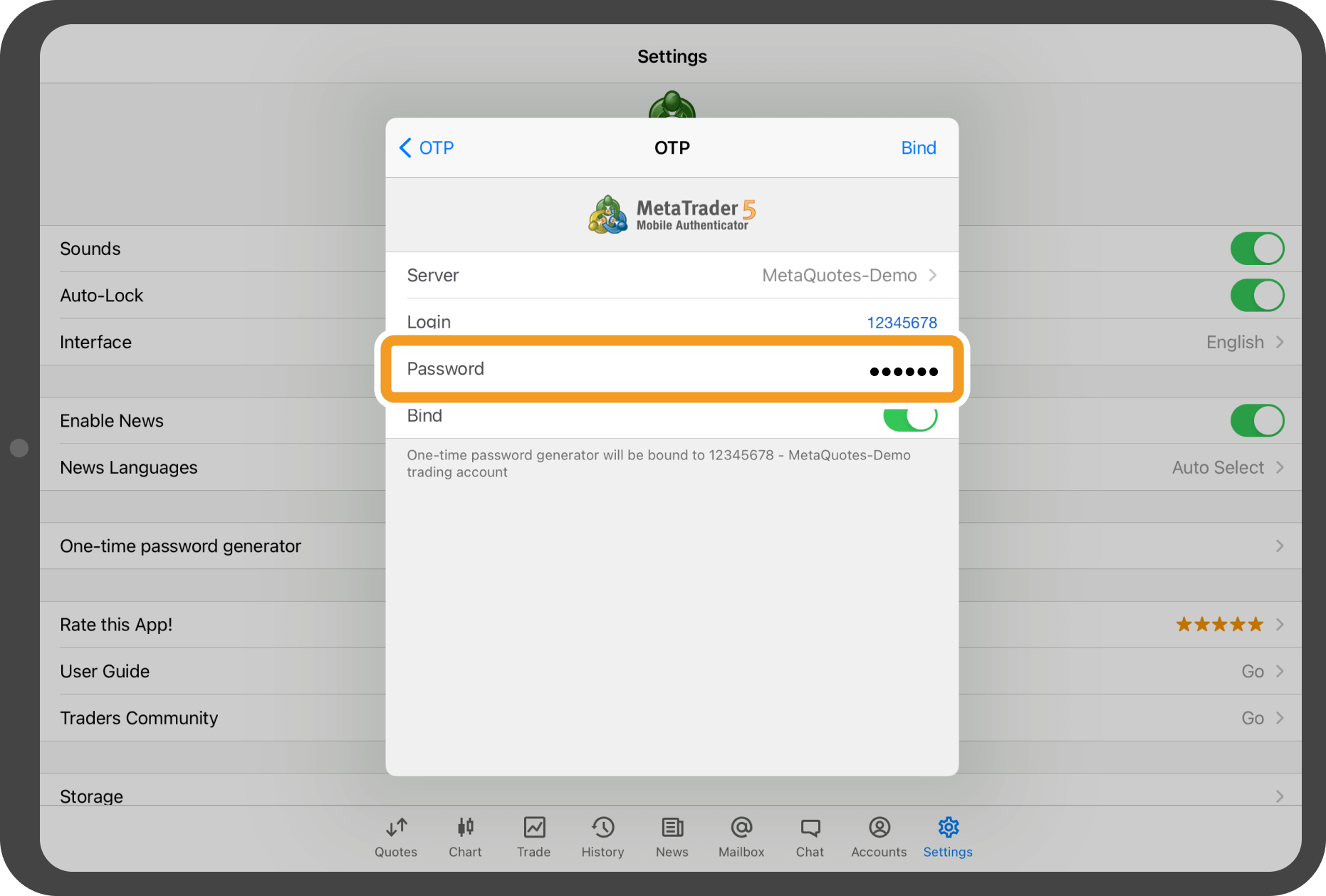The image size is (1326, 896).
Task: Turn off the Auto-Lock switch
Action: pos(1256,296)
